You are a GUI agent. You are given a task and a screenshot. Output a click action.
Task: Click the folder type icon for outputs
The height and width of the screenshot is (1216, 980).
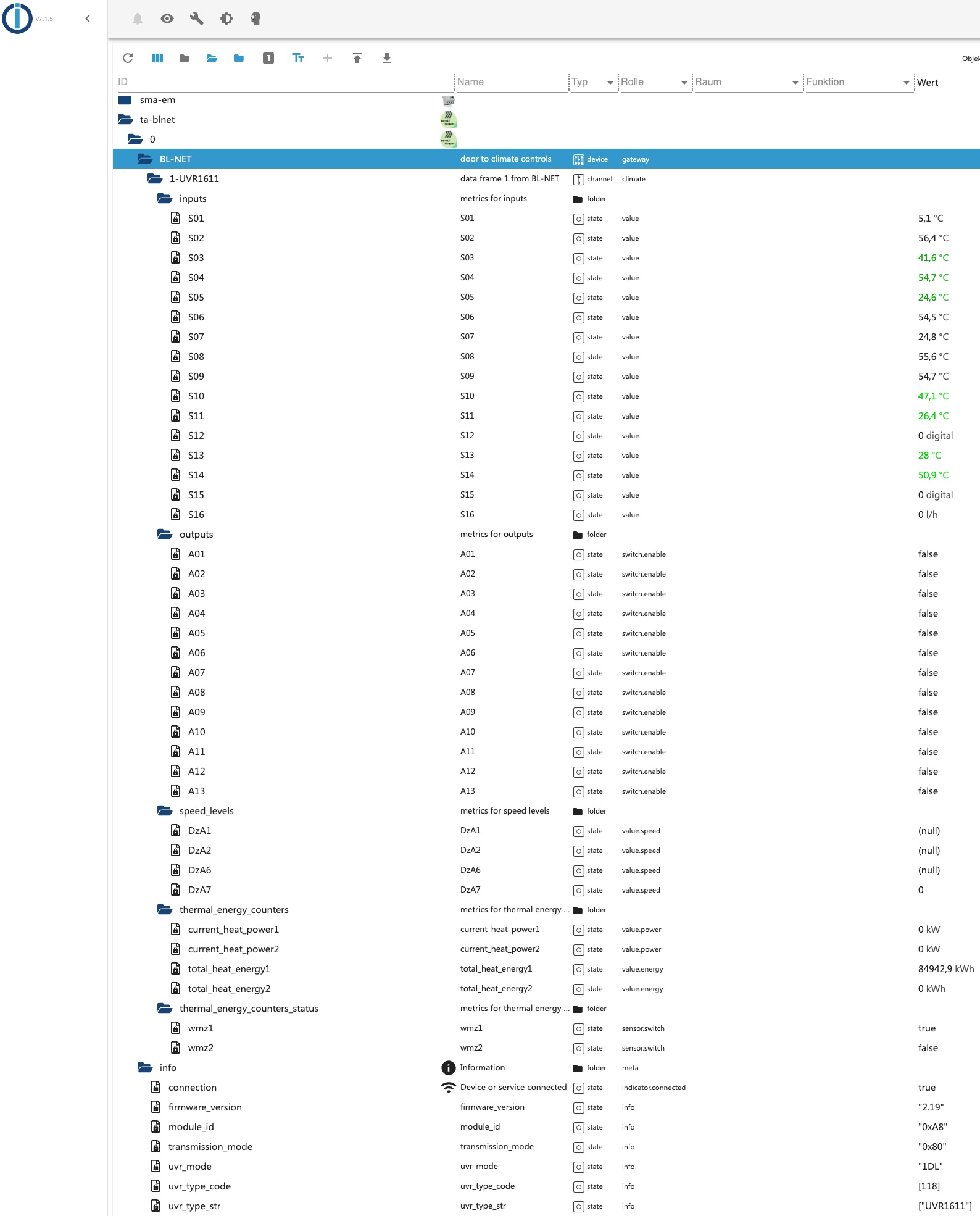578,535
